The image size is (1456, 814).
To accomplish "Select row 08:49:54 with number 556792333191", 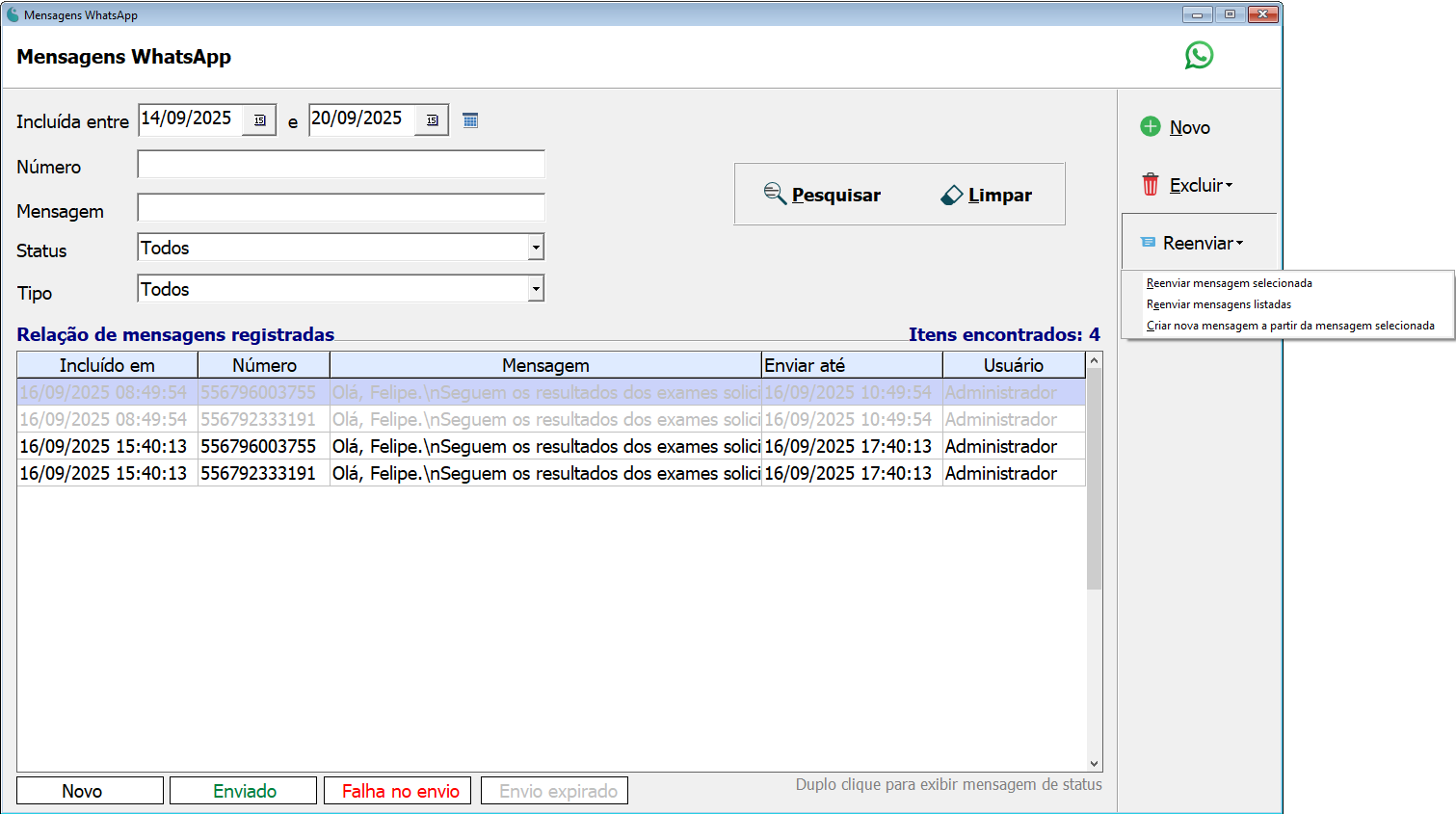I will tap(551, 419).
